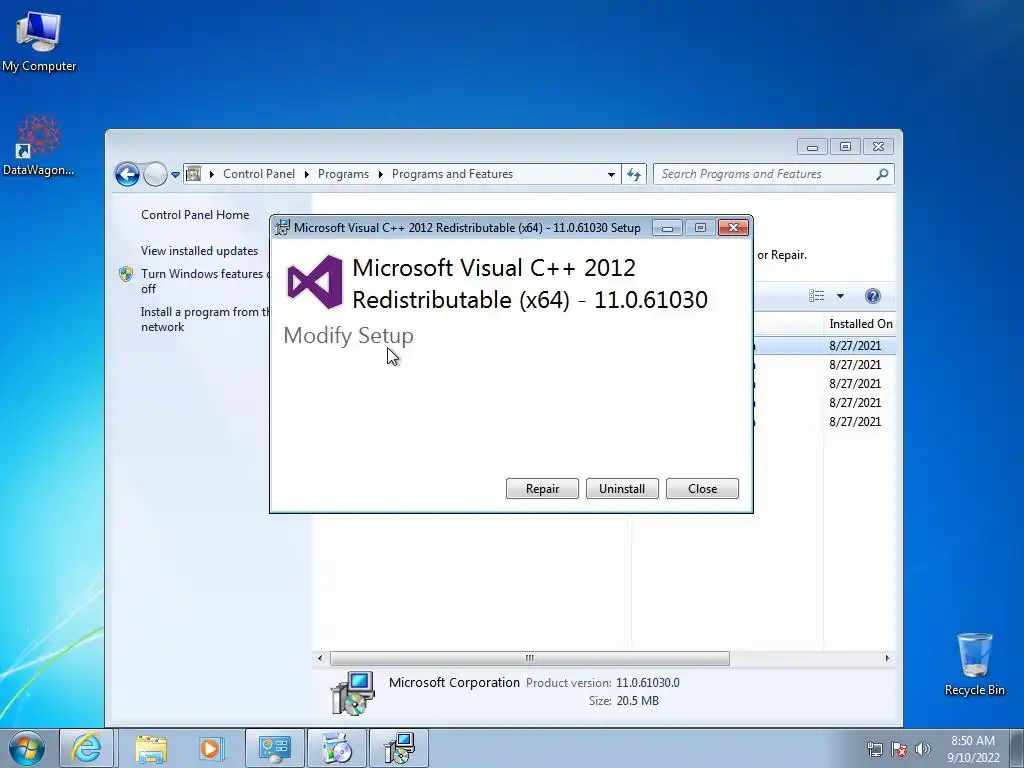Click the network icon in the system tray
The image size is (1024, 768).
[x=874, y=749]
